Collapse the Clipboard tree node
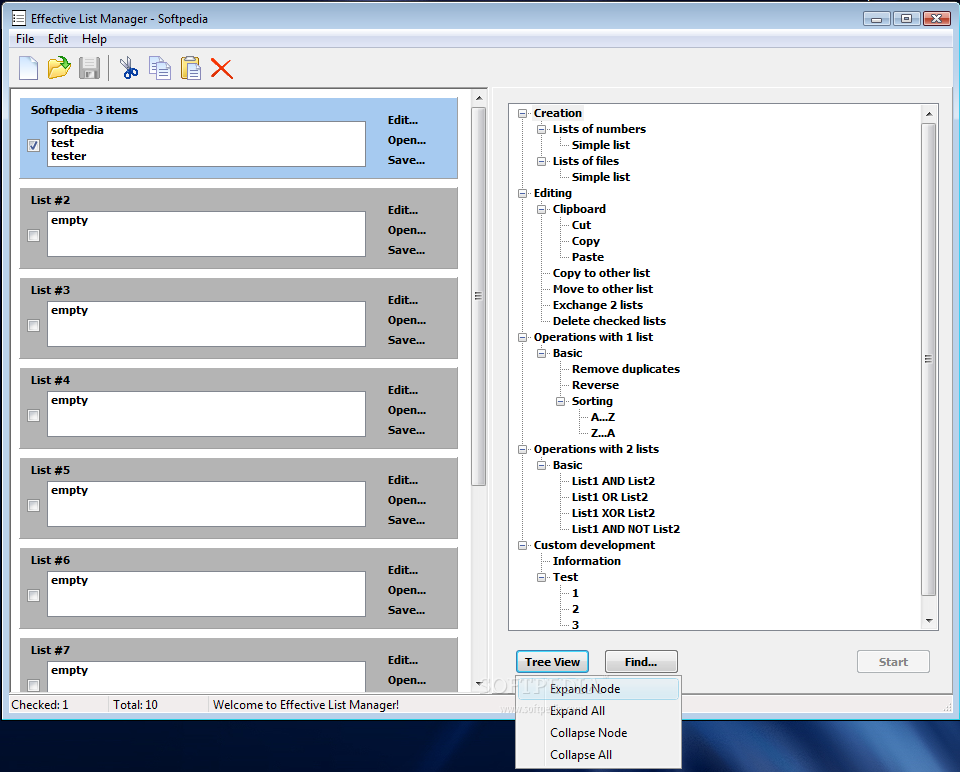Image resolution: width=960 pixels, height=772 pixels. 541,209
